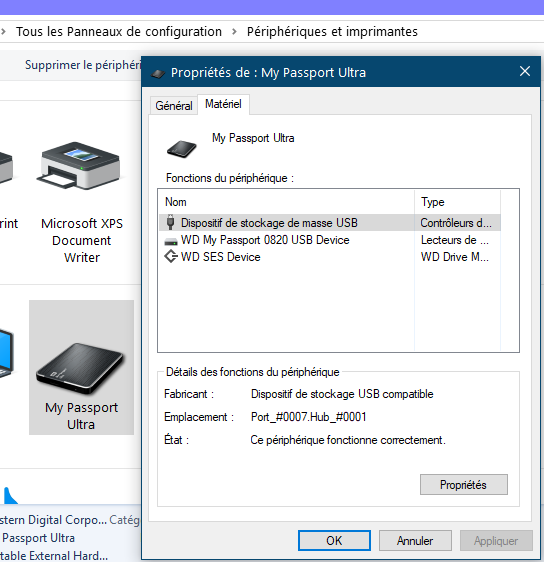Select the My Passport Ultra device in Control Panel

click(x=81, y=367)
